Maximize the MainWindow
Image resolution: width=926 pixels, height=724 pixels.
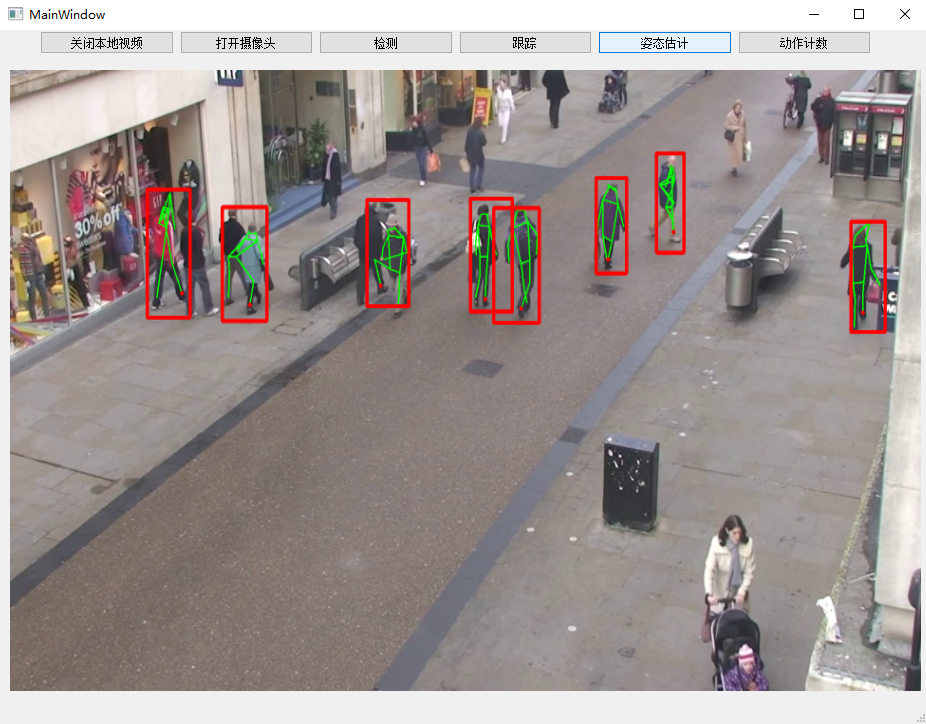[858, 14]
